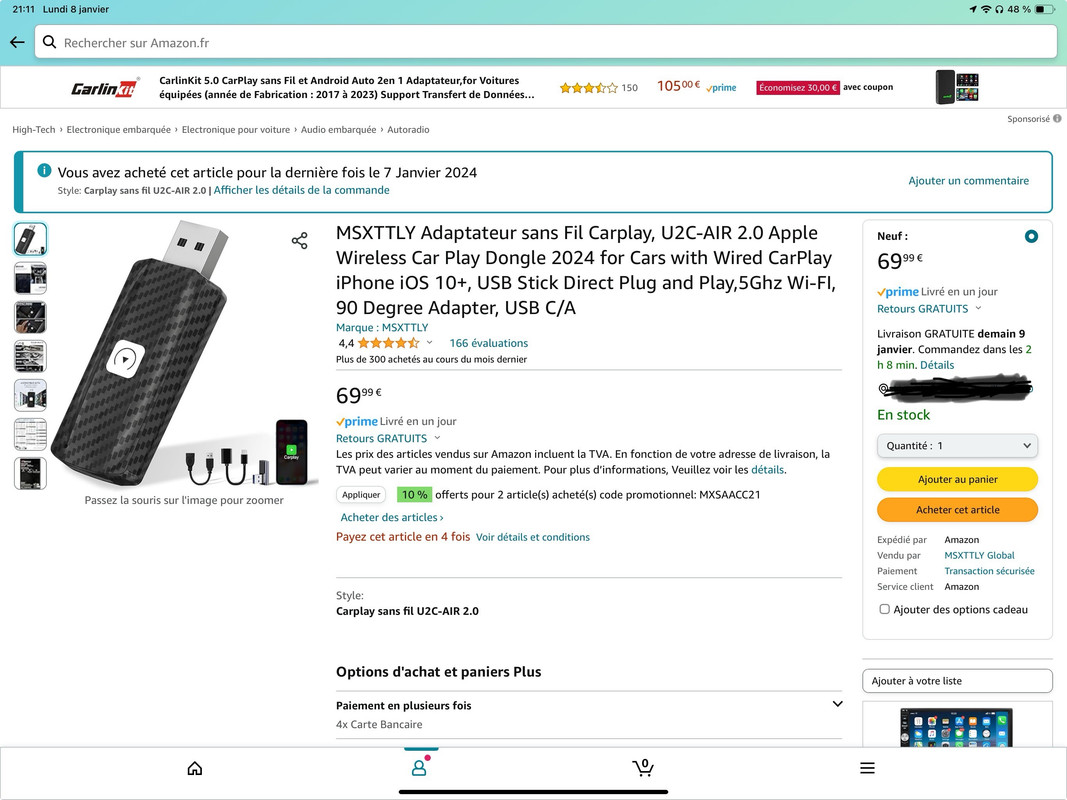
Task: Open the Autoradio breadcrumb
Action: (408, 129)
